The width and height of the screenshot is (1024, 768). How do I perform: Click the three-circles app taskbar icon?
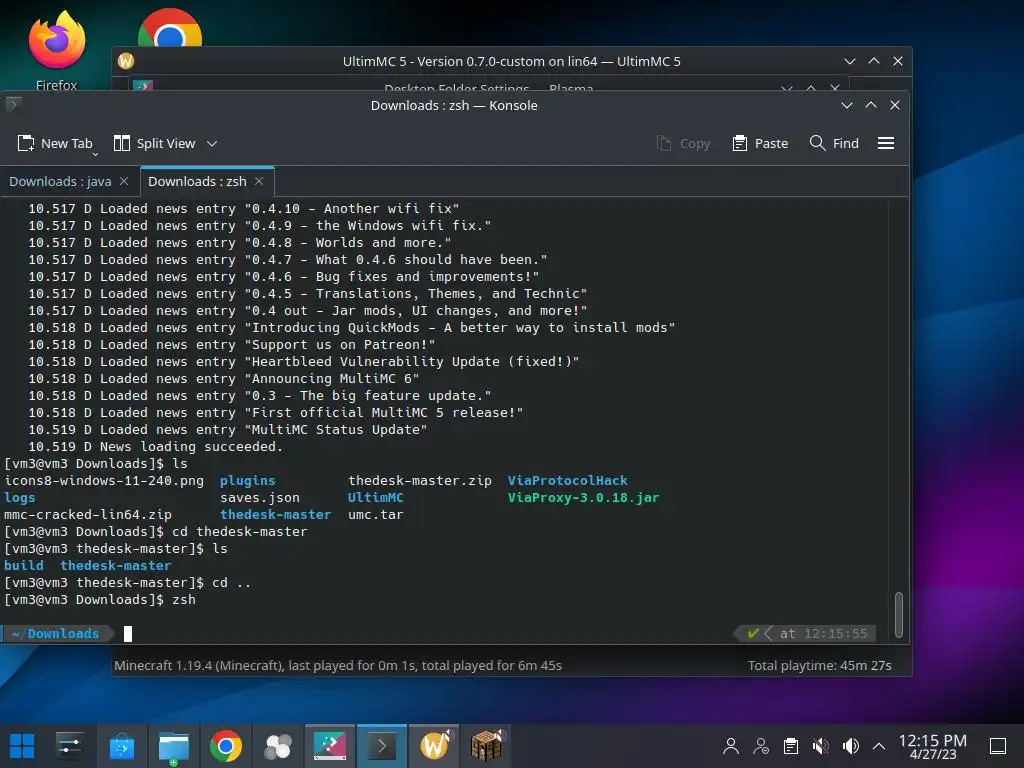click(278, 746)
